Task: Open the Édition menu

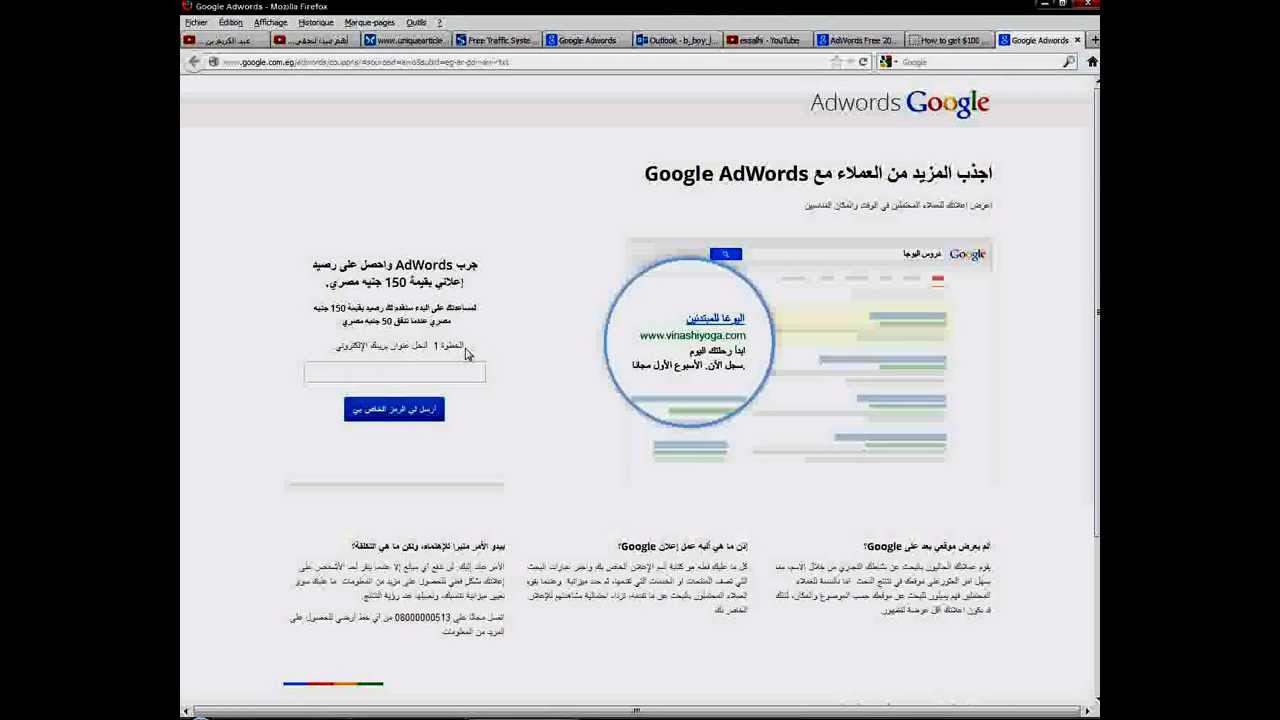Action: coord(230,22)
